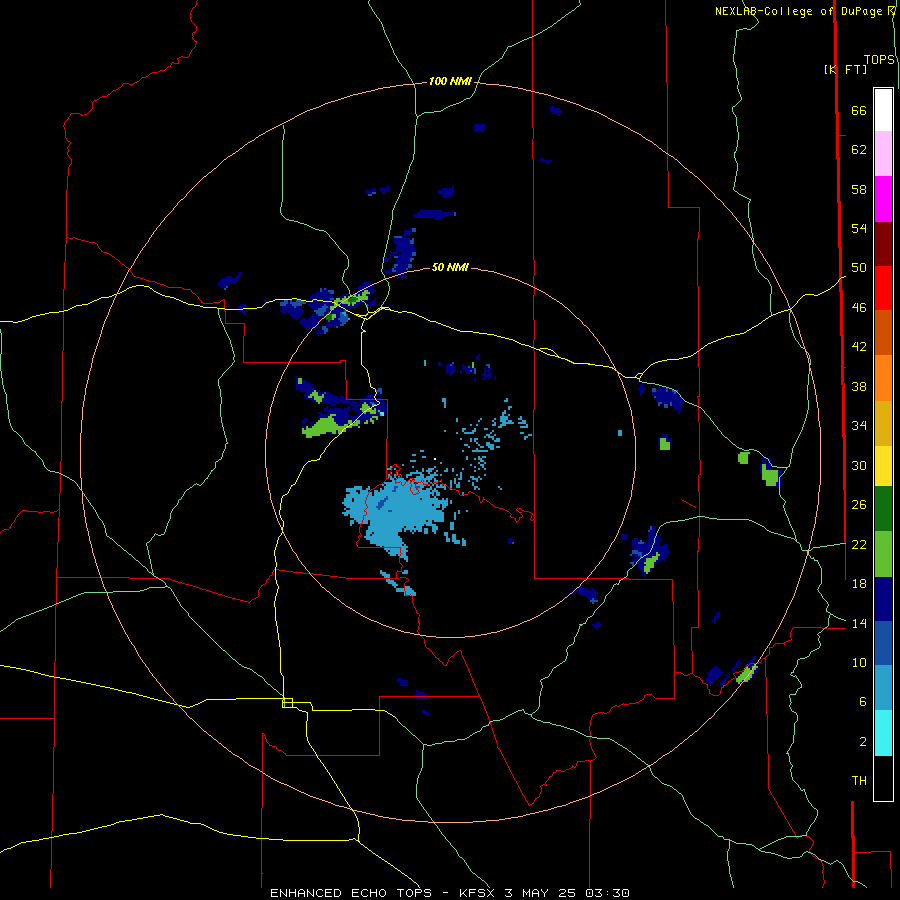The width and height of the screenshot is (900, 900).
Task: Click the 66 legend value
Action: [859, 110]
